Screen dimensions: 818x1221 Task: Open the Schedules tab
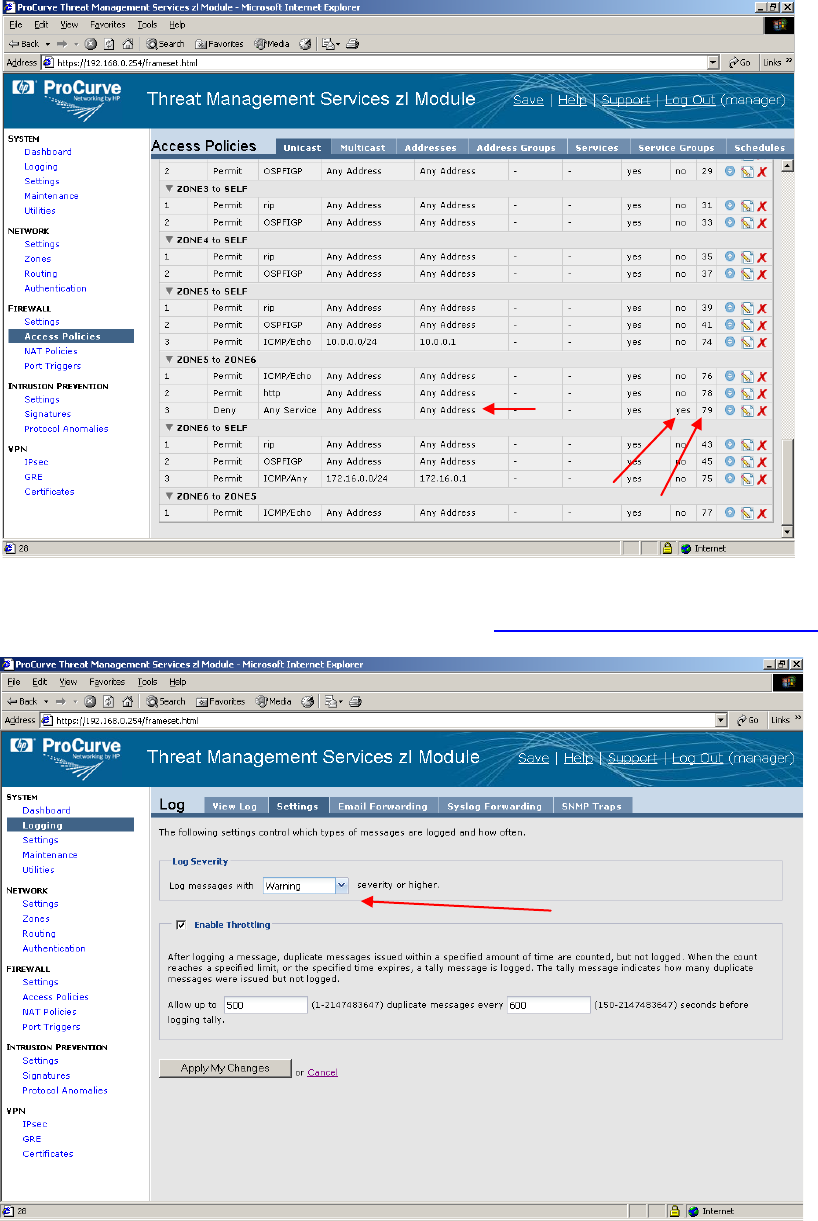tap(759, 148)
